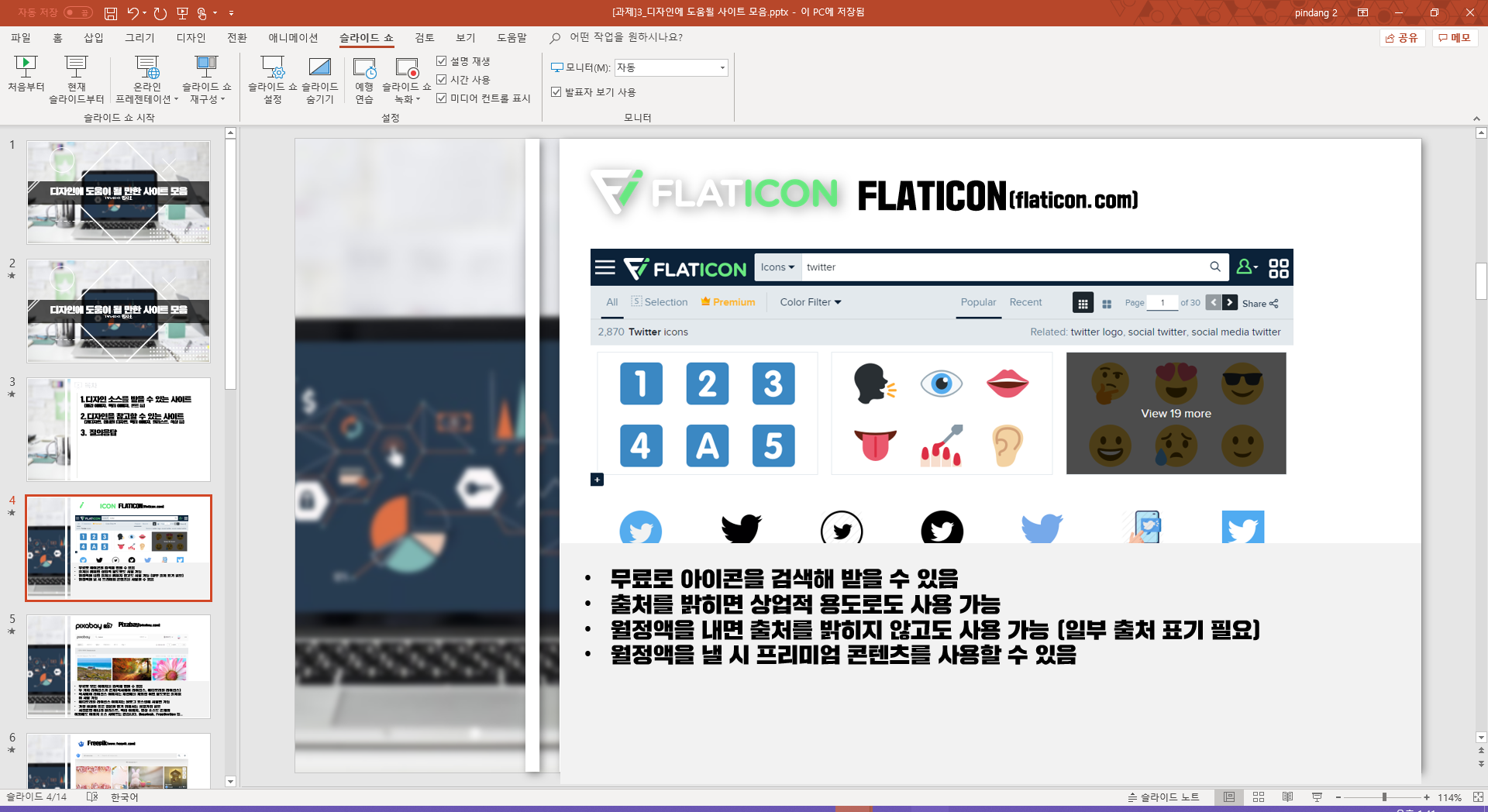Screen dimensions: 1488x812
Task: Uncheck Show Media Controls (미디어 컨트롤 표시)
Action: tap(442, 98)
